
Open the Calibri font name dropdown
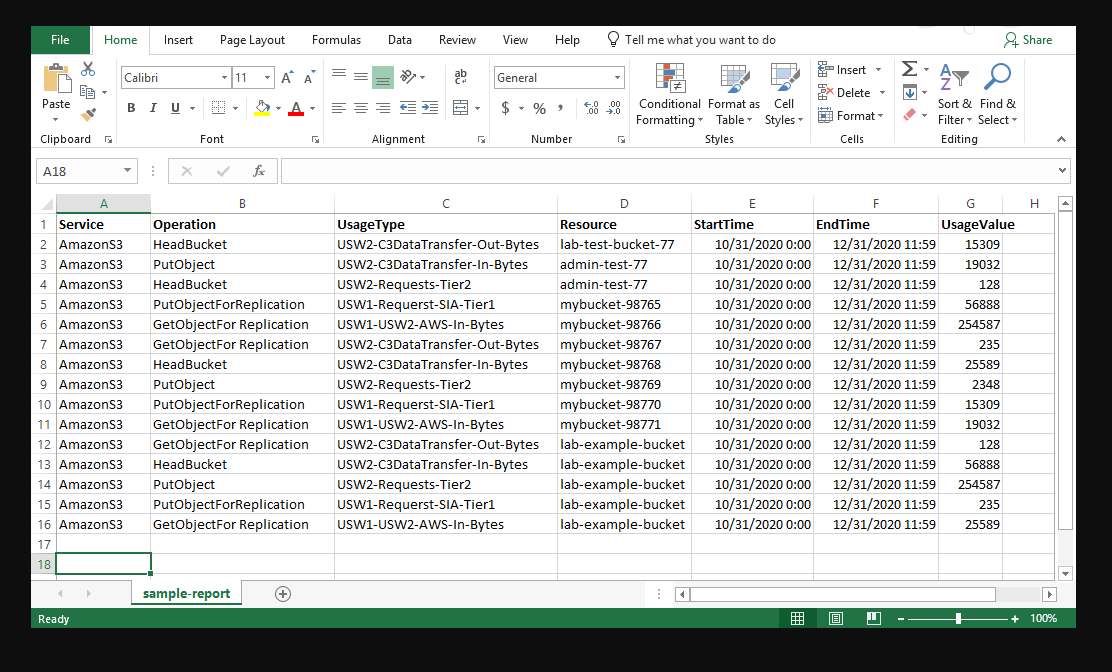tap(224, 78)
